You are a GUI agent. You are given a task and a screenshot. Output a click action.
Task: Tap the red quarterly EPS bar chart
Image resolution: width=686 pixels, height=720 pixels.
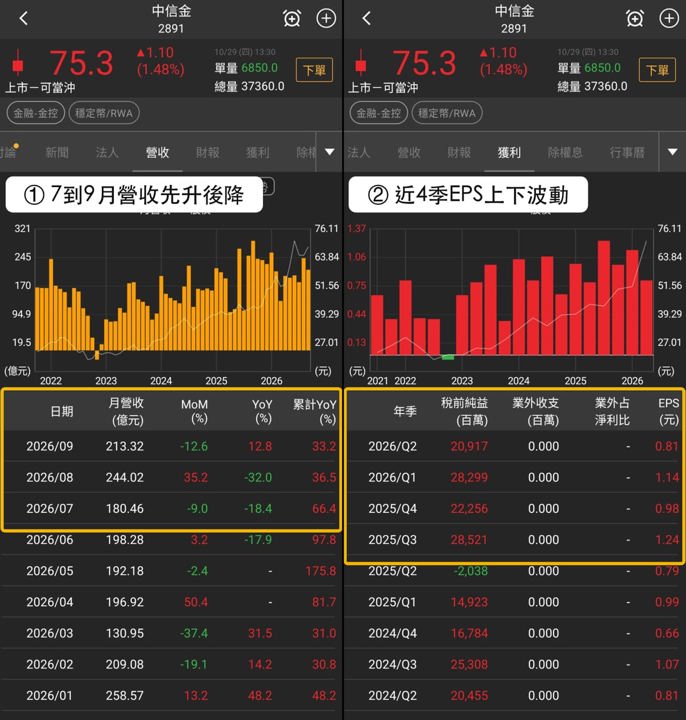coord(512,298)
